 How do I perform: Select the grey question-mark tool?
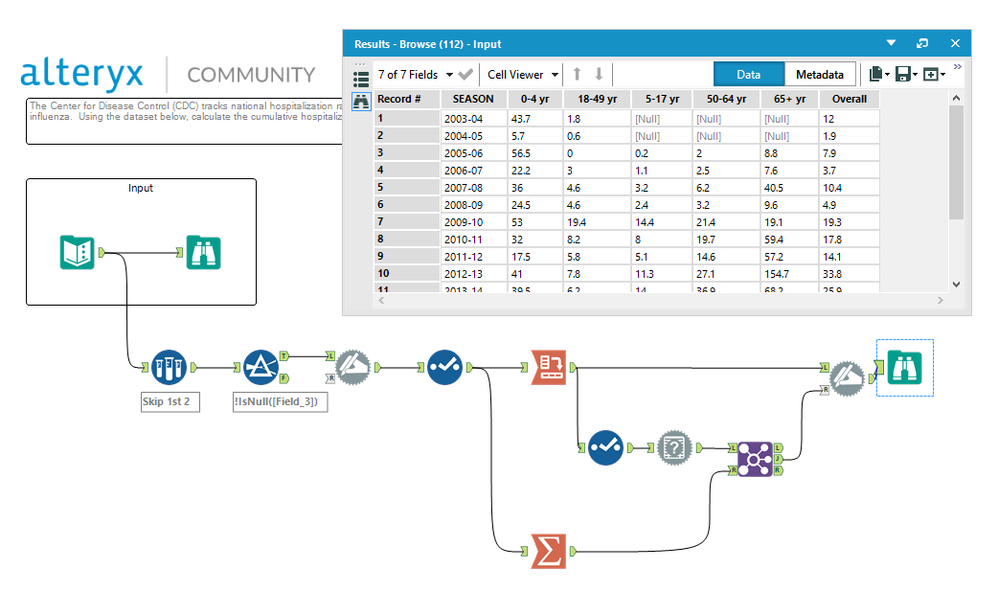tap(675, 448)
